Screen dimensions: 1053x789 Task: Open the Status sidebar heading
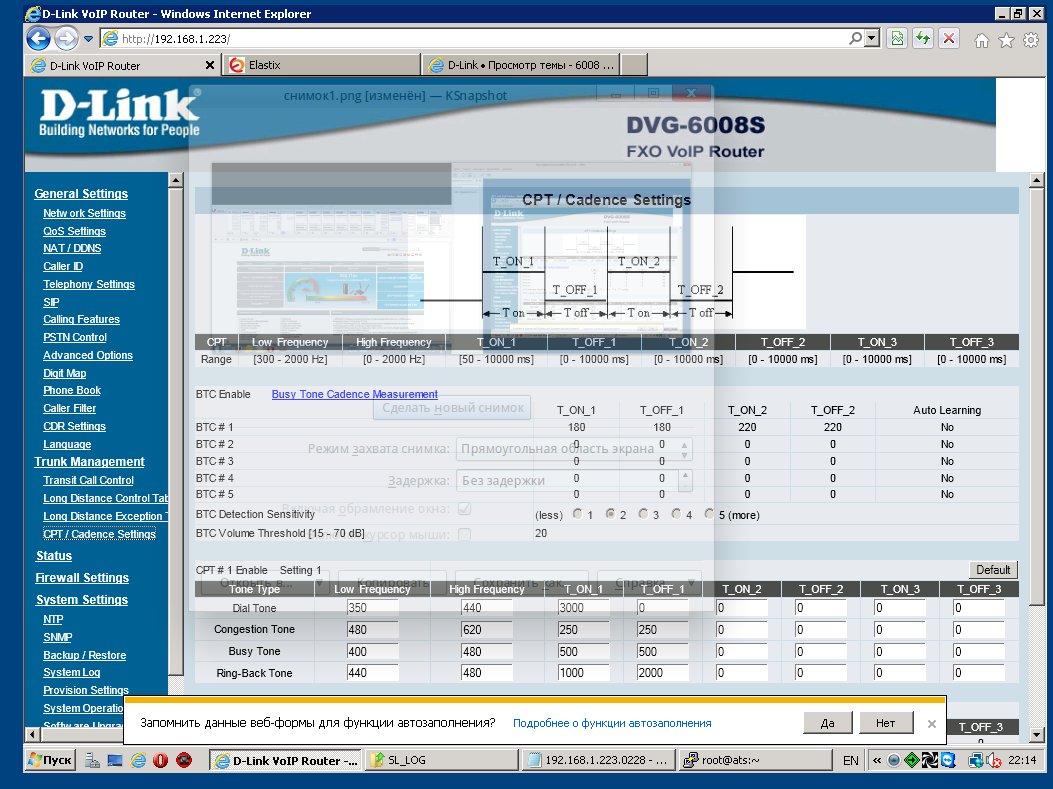[54, 555]
